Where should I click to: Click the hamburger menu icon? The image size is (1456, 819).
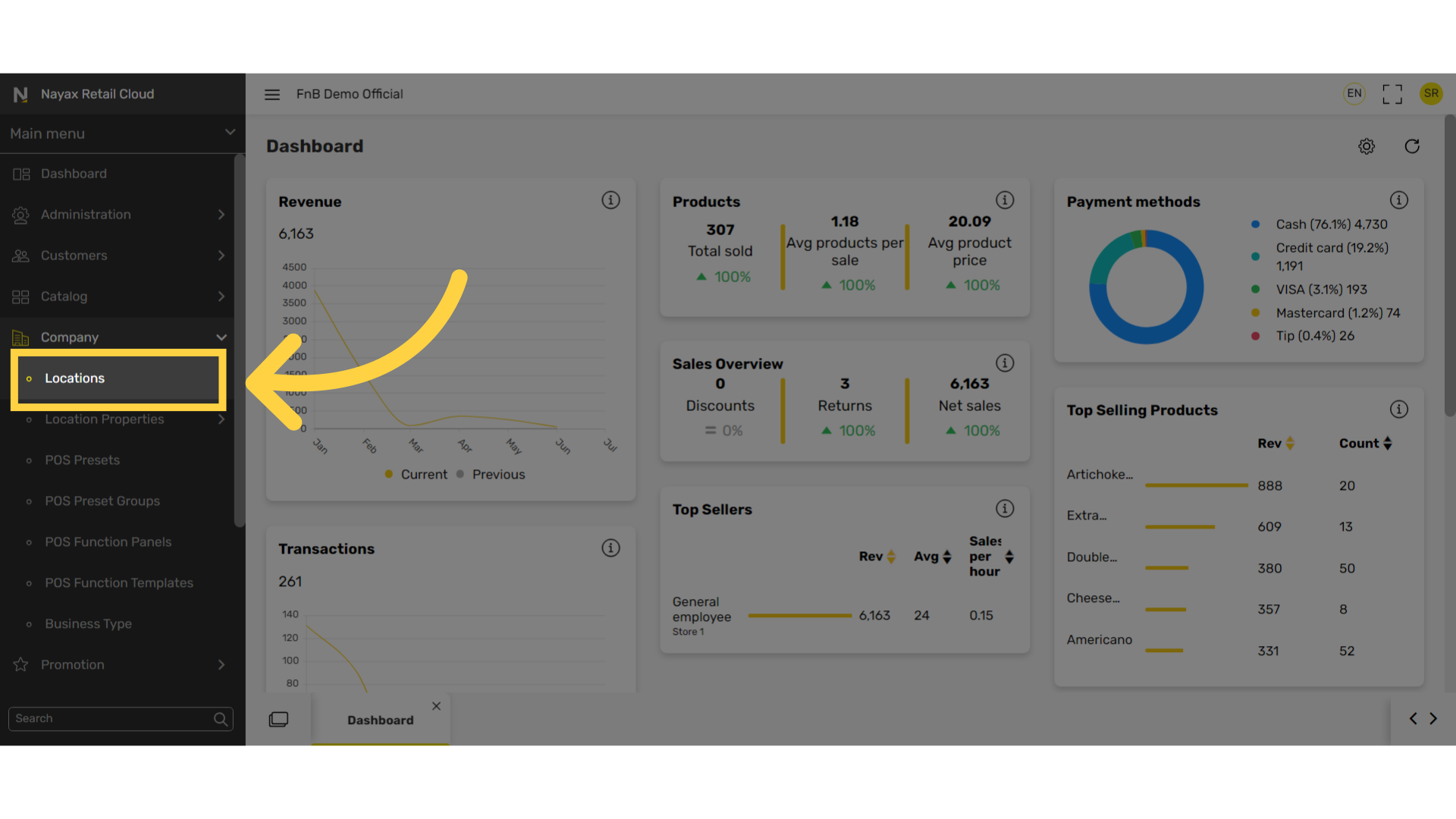click(272, 94)
